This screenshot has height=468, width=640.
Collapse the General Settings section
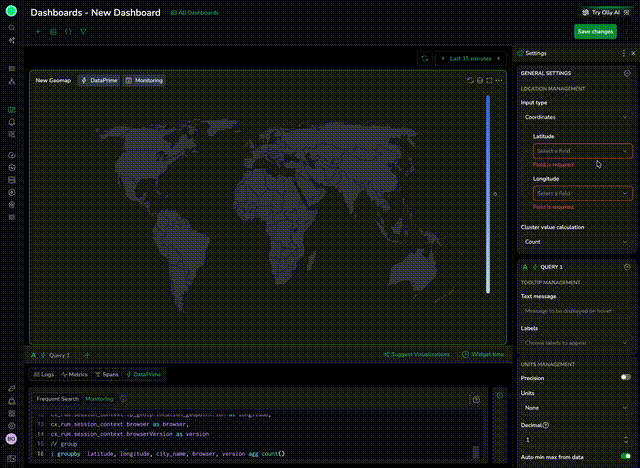tap(626, 73)
